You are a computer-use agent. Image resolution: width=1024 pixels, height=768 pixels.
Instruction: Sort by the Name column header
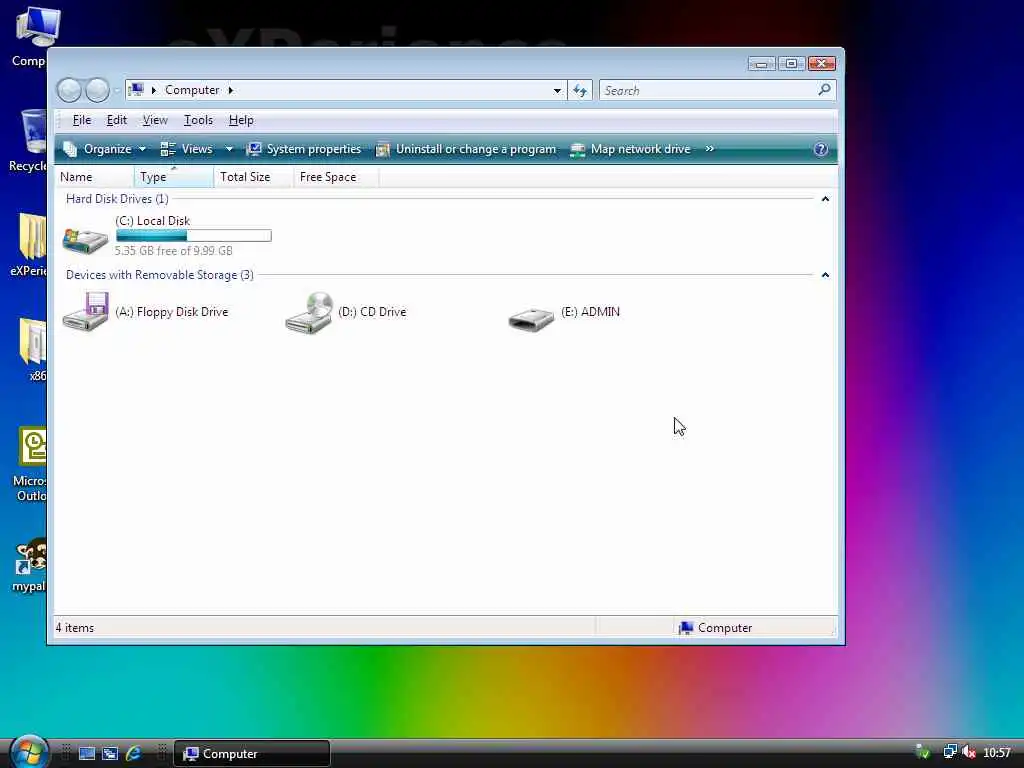[95, 177]
